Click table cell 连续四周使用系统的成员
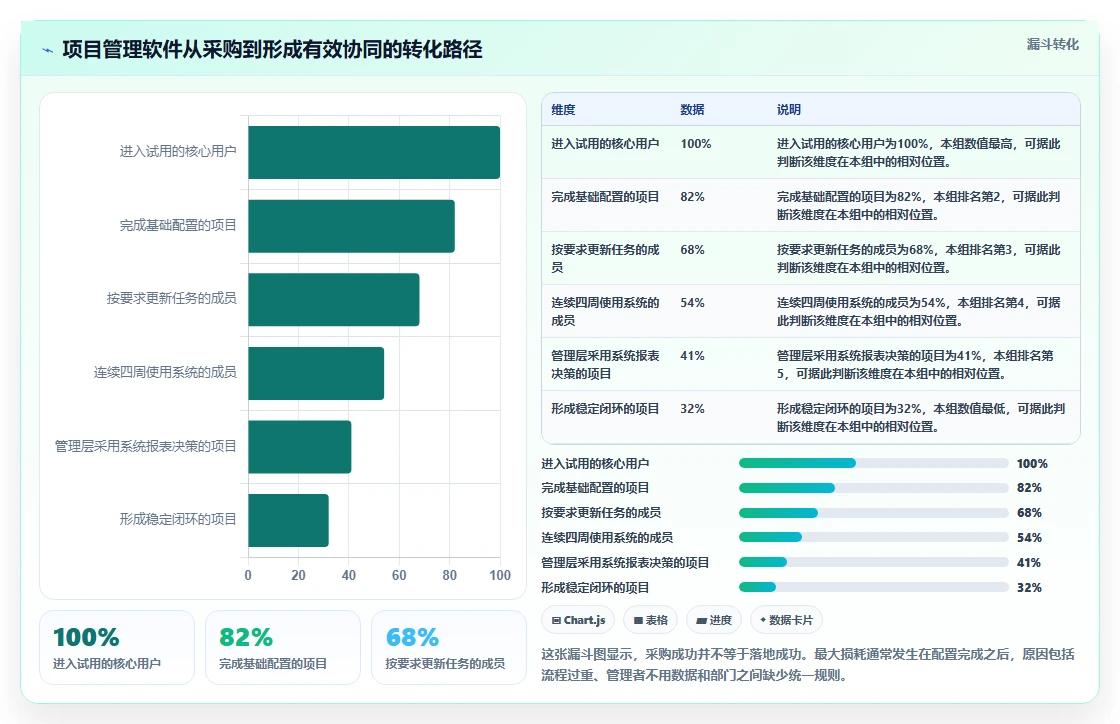1120x724 pixels. click(605, 311)
